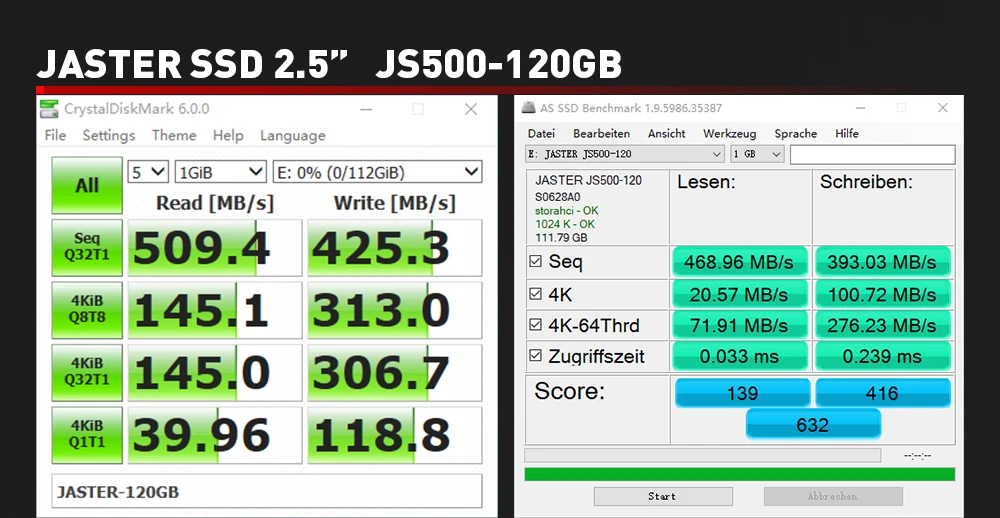Click the 1024 K - OK alignment text
The width and height of the screenshot is (1000, 518).
click(x=565, y=224)
